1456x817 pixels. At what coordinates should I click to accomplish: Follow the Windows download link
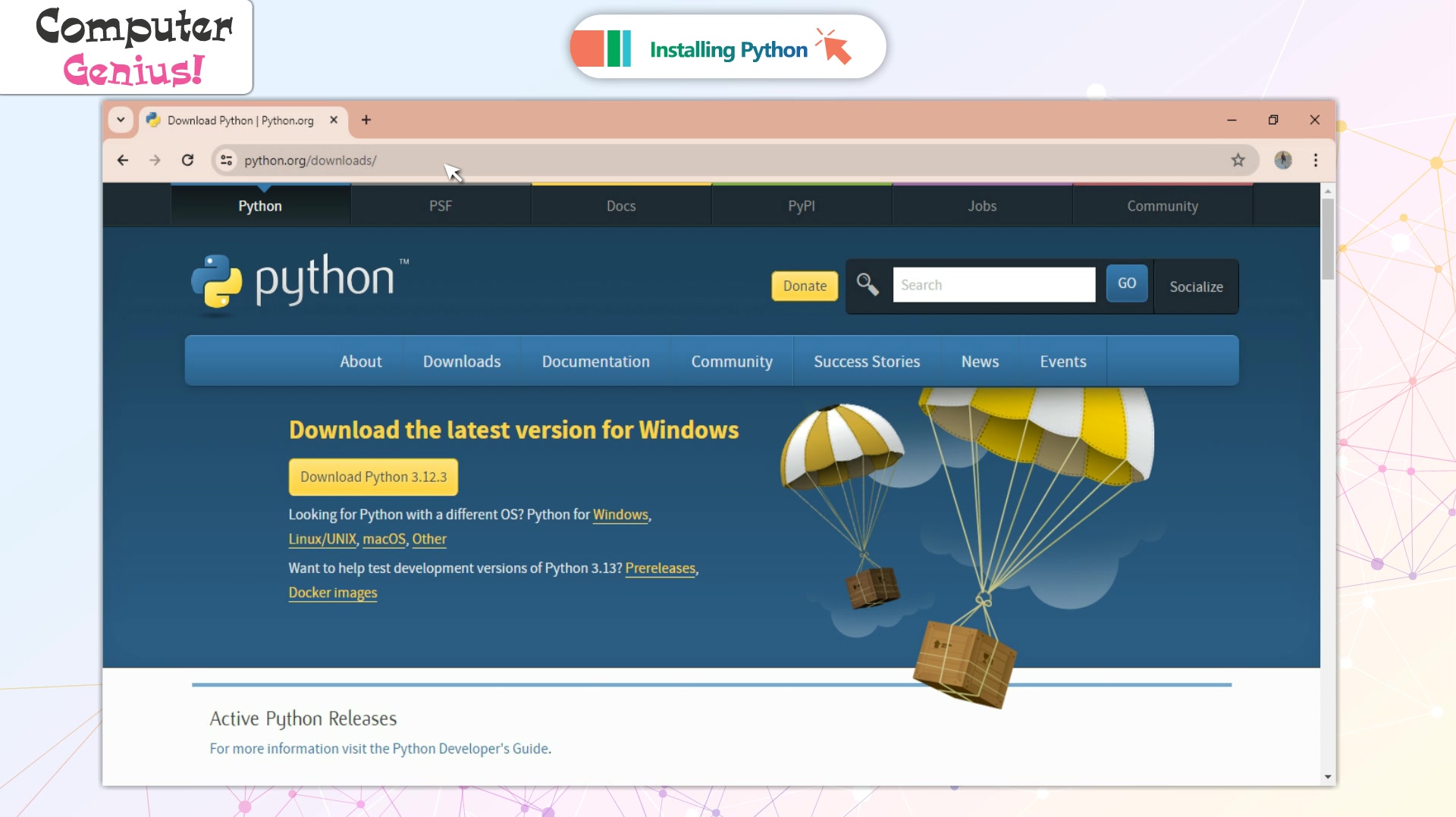[x=620, y=515]
